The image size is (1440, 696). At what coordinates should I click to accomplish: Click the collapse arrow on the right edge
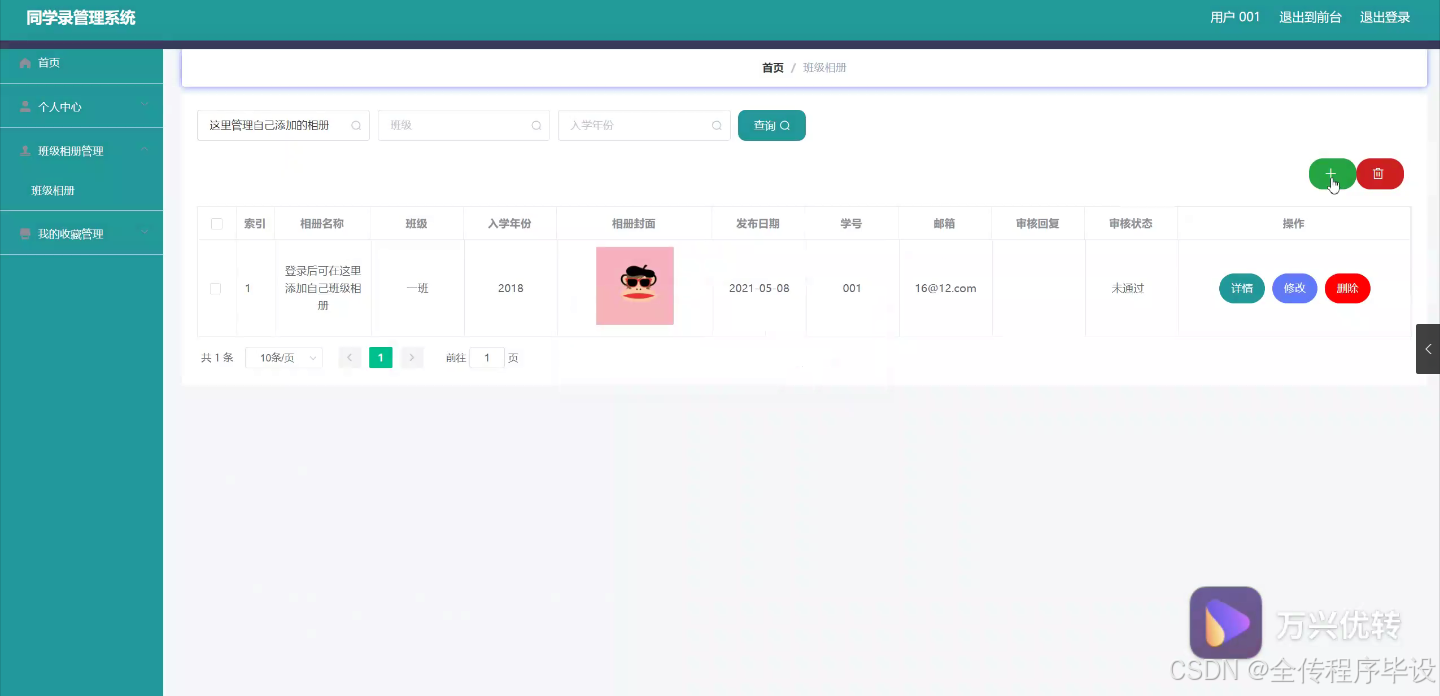tap(1428, 349)
